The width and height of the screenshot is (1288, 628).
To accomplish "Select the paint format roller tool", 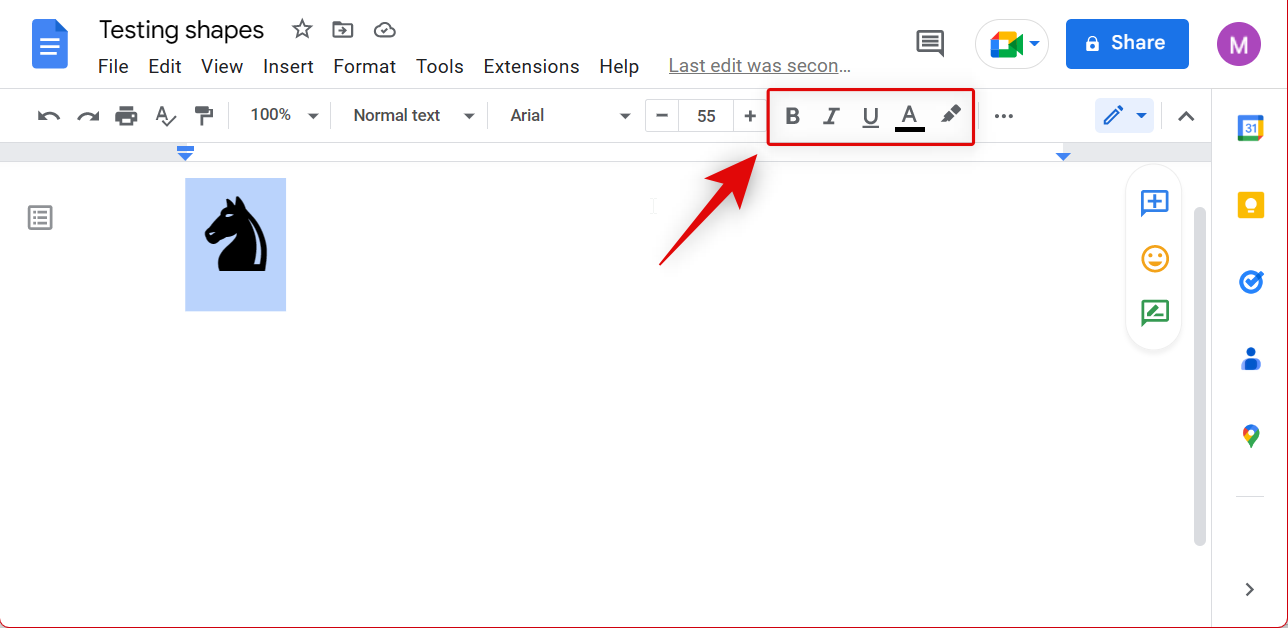I will point(204,116).
